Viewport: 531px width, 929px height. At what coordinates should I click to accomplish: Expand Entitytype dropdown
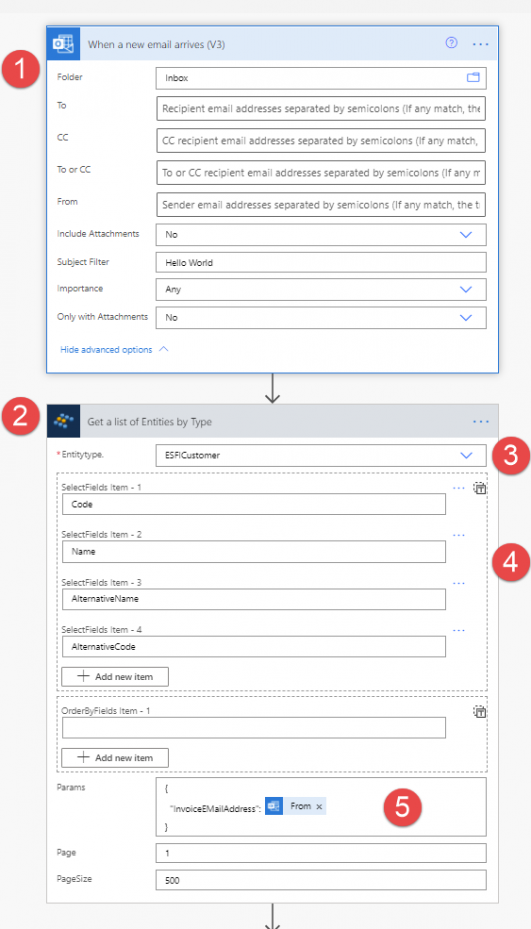pyautogui.click(x=466, y=456)
